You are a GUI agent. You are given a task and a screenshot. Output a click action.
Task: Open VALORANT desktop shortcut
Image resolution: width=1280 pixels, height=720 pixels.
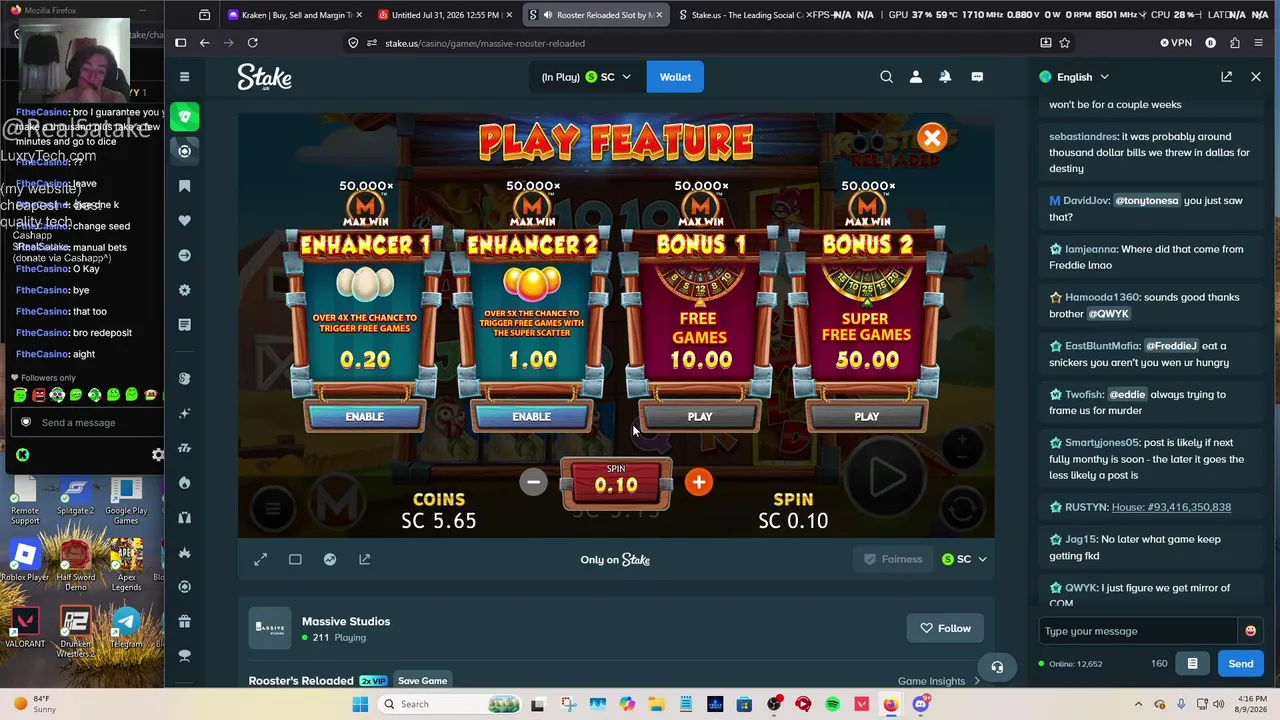pyautogui.click(x=25, y=628)
